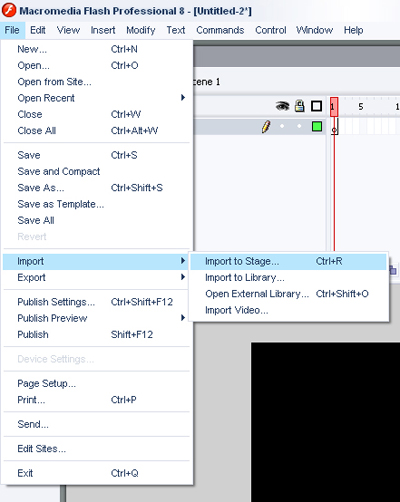Expand the Export submenu
The image size is (400, 502).
click(x=97, y=277)
